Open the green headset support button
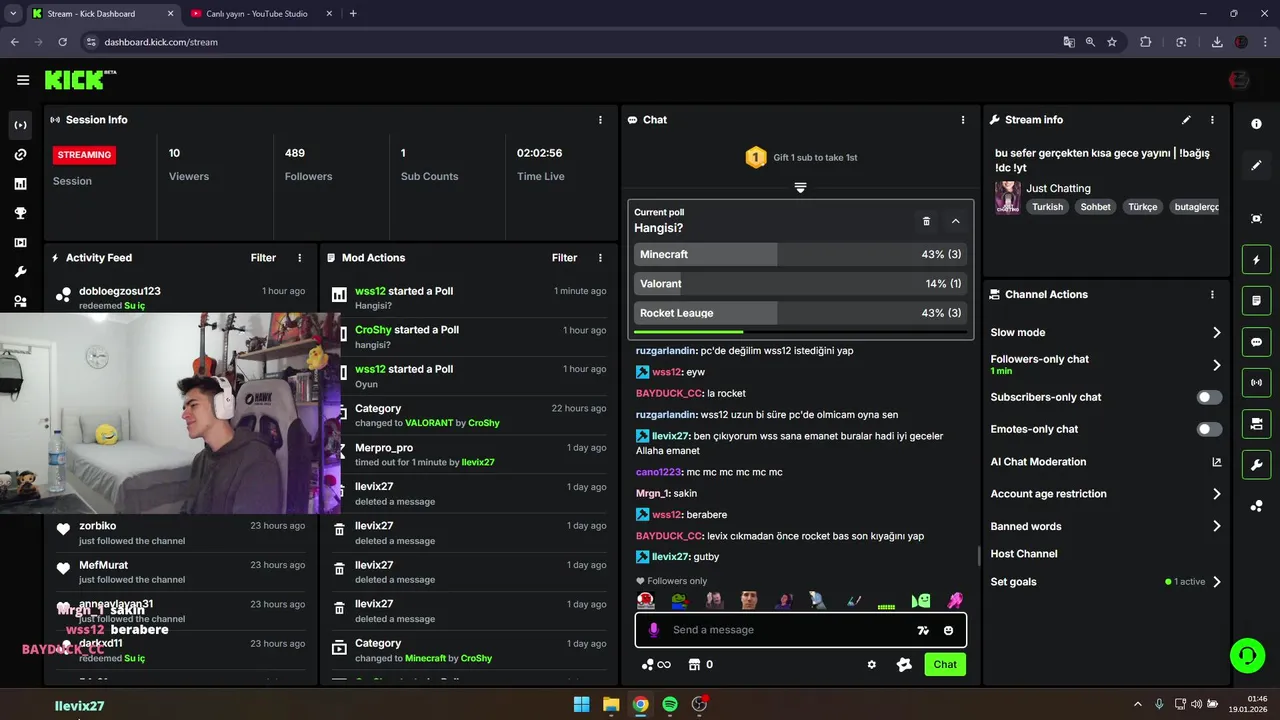Image resolution: width=1280 pixels, height=720 pixels. point(1247,656)
